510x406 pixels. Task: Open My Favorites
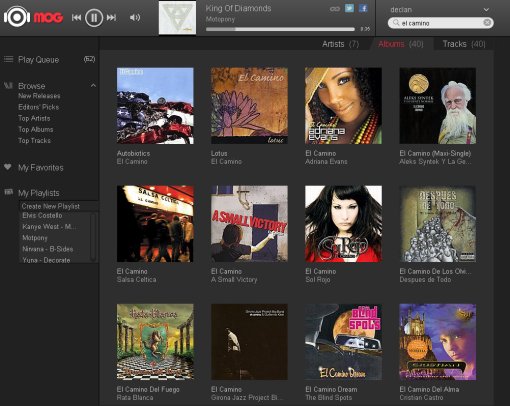[41, 167]
